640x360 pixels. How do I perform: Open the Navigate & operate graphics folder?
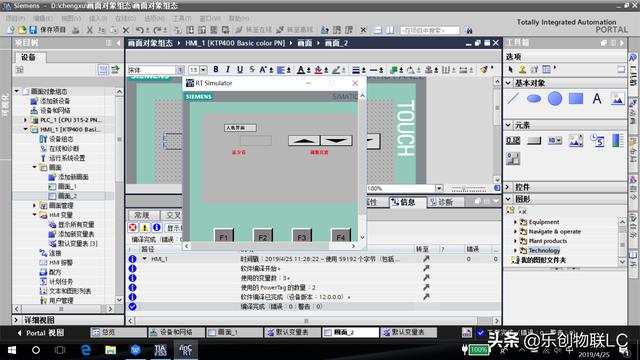[x=554, y=231]
